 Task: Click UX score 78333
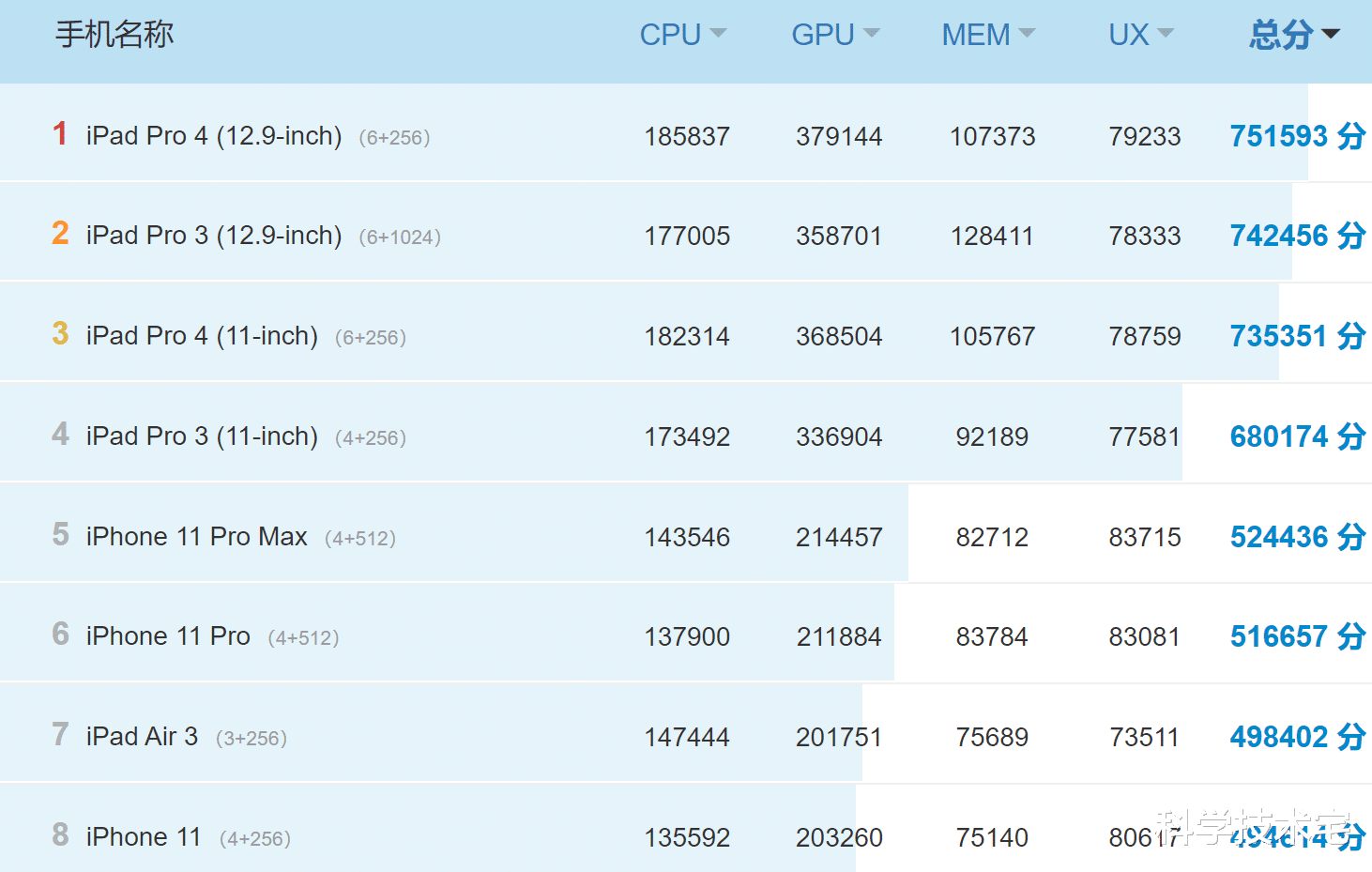[x=1145, y=237]
